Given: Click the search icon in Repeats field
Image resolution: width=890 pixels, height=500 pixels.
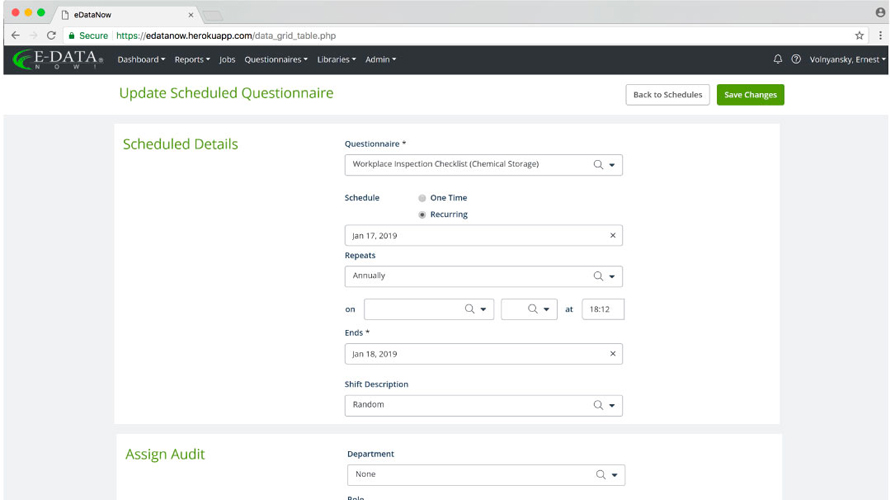Looking at the screenshot, I should (x=598, y=276).
